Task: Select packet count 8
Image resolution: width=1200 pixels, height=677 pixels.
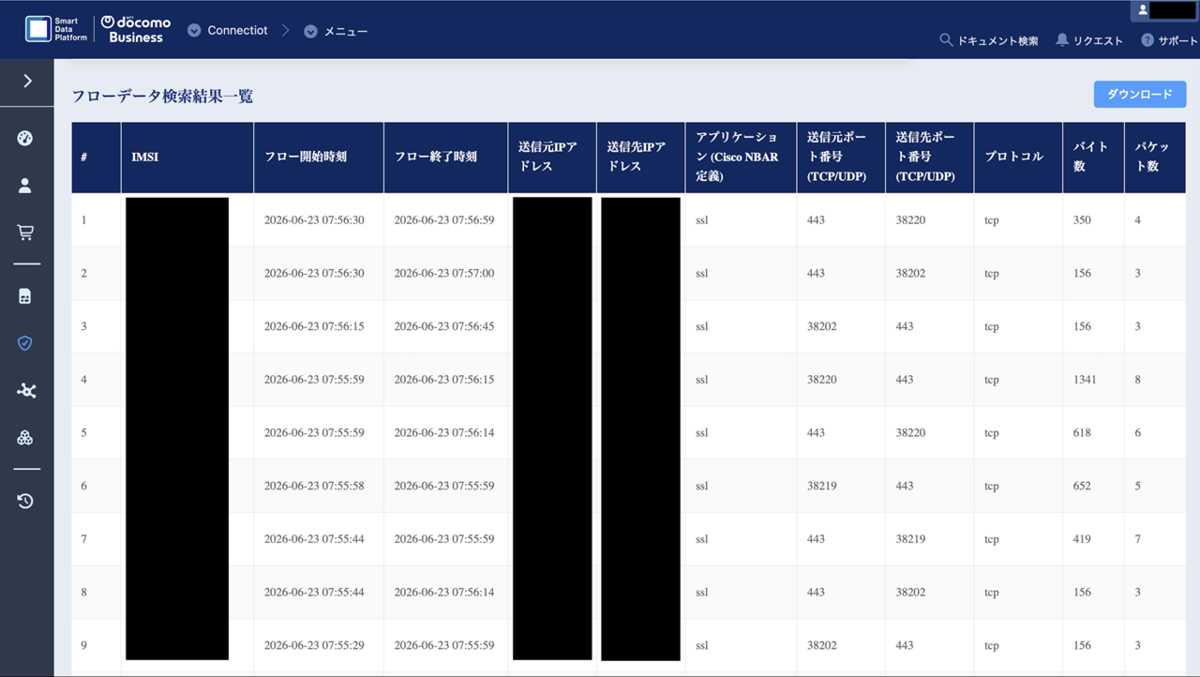Action: tap(1138, 380)
